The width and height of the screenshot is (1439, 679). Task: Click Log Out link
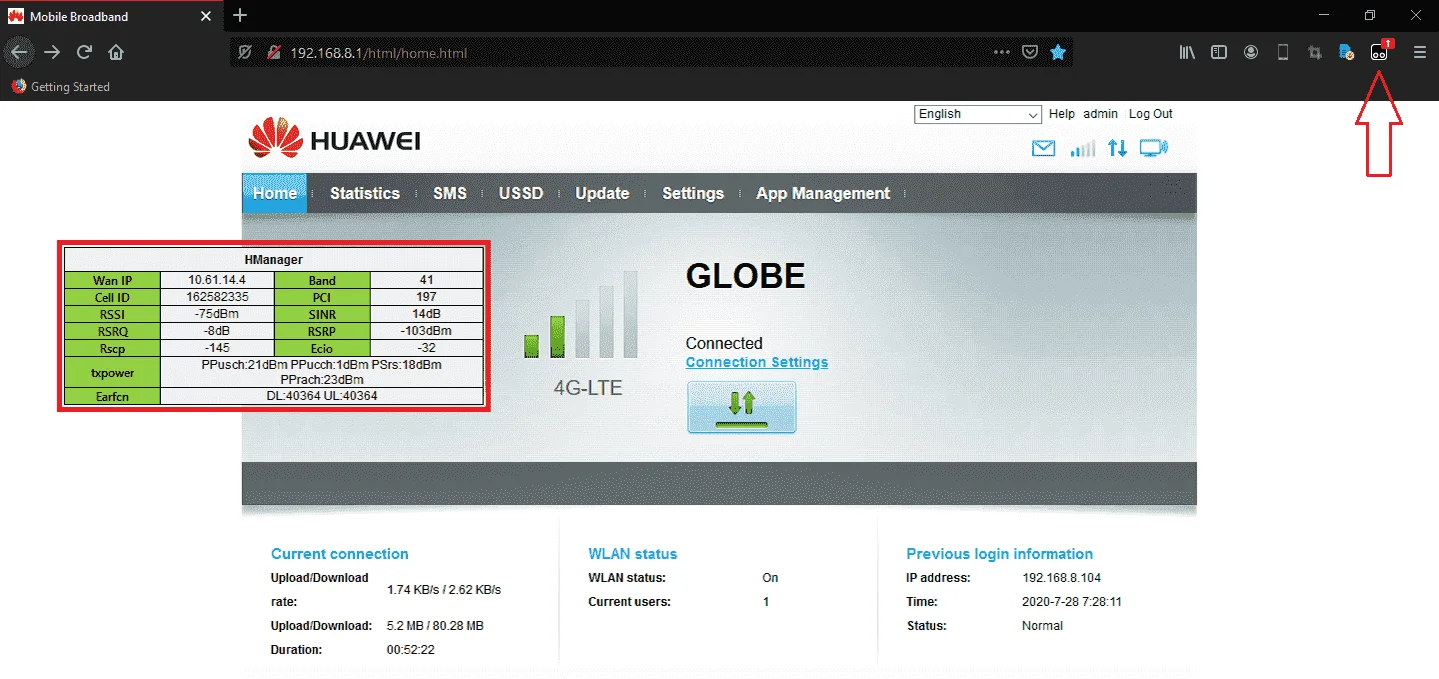tap(1151, 114)
